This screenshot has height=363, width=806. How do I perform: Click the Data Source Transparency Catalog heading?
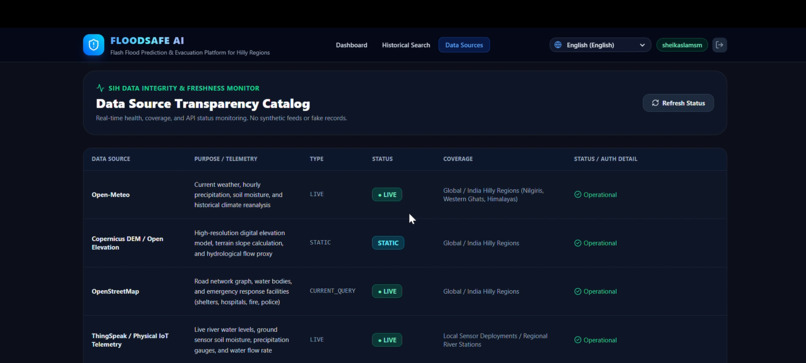[x=203, y=104]
